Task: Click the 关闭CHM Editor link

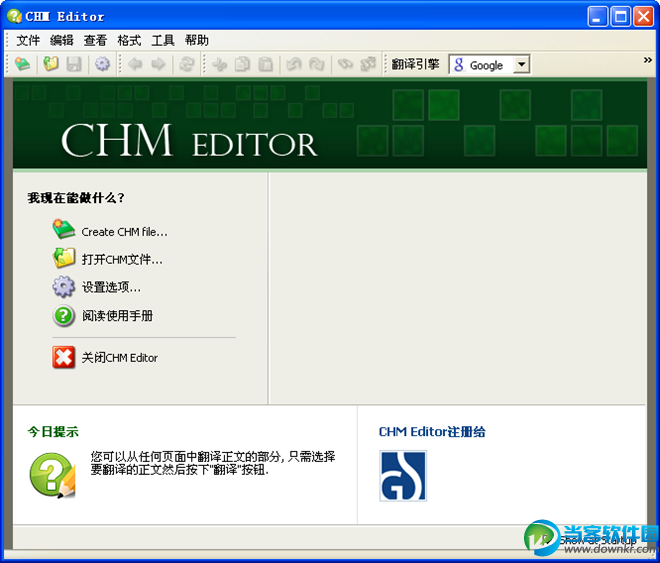Action: pos(120,358)
